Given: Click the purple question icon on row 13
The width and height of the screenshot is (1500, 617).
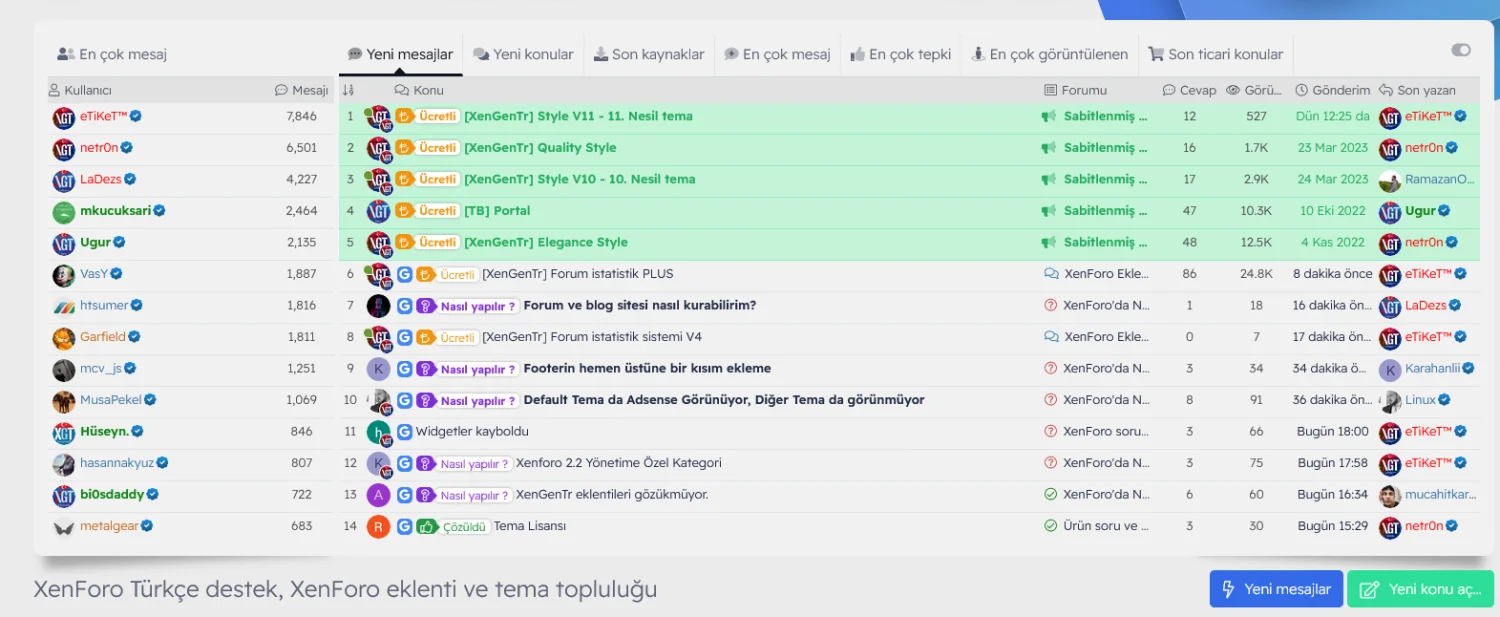Looking at the screenshot, I should coord(424,495).
